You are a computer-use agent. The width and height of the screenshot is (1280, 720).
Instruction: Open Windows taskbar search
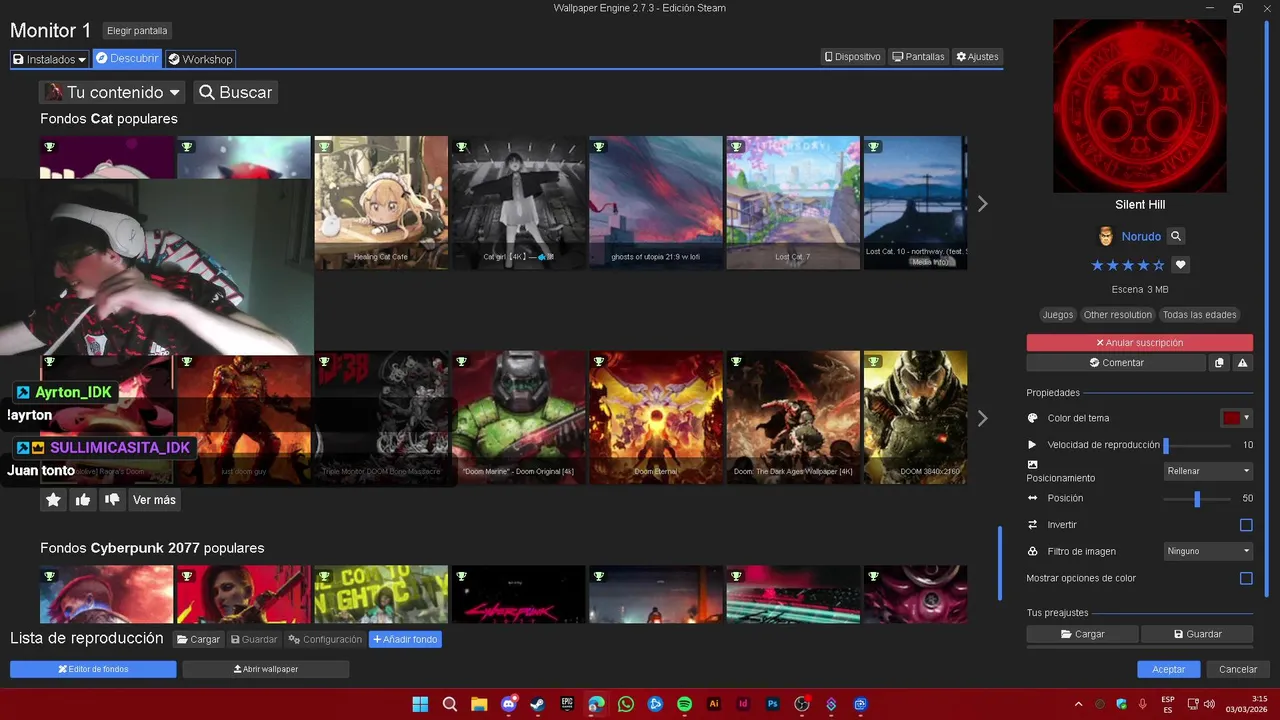click(x=450, y=704)
